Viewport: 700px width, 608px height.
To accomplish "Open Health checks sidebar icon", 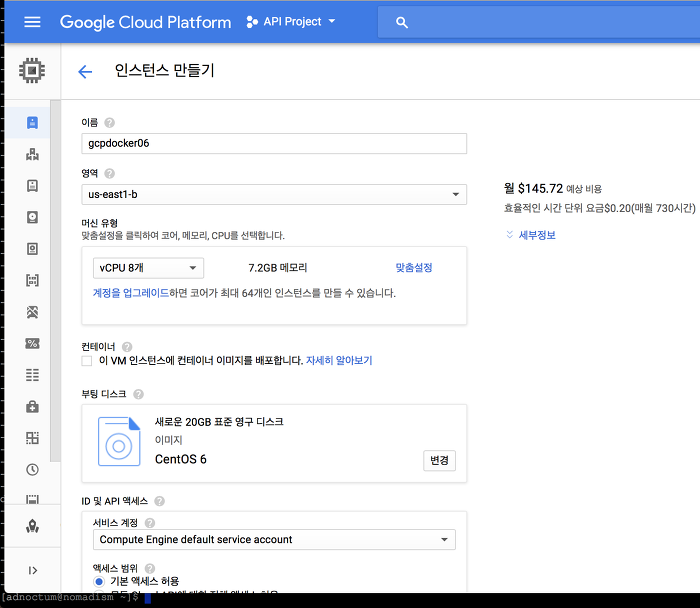I will pyautogui.click(x=32, y=407).
